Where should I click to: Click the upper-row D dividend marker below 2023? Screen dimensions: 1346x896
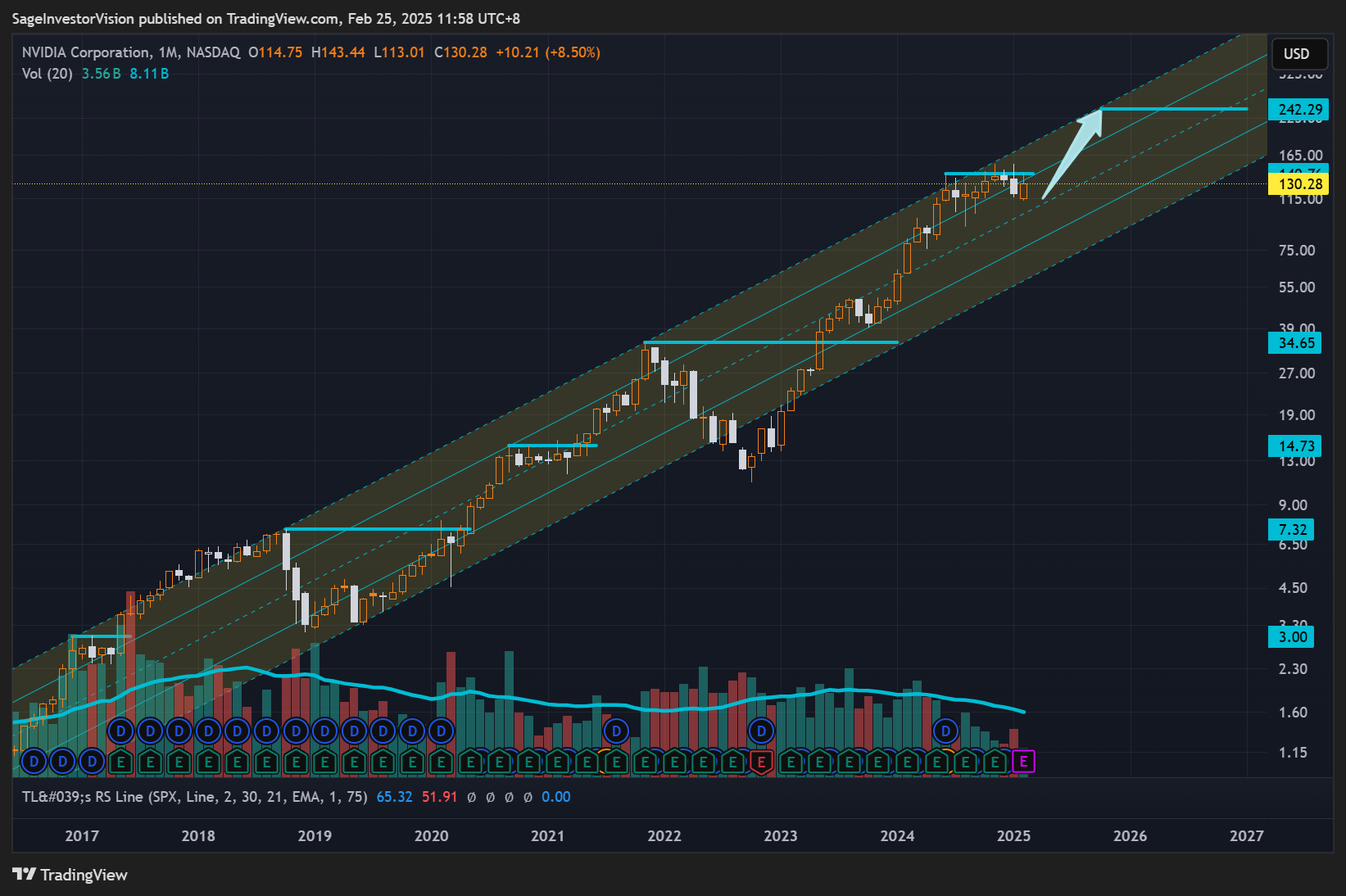coord(761,731)
